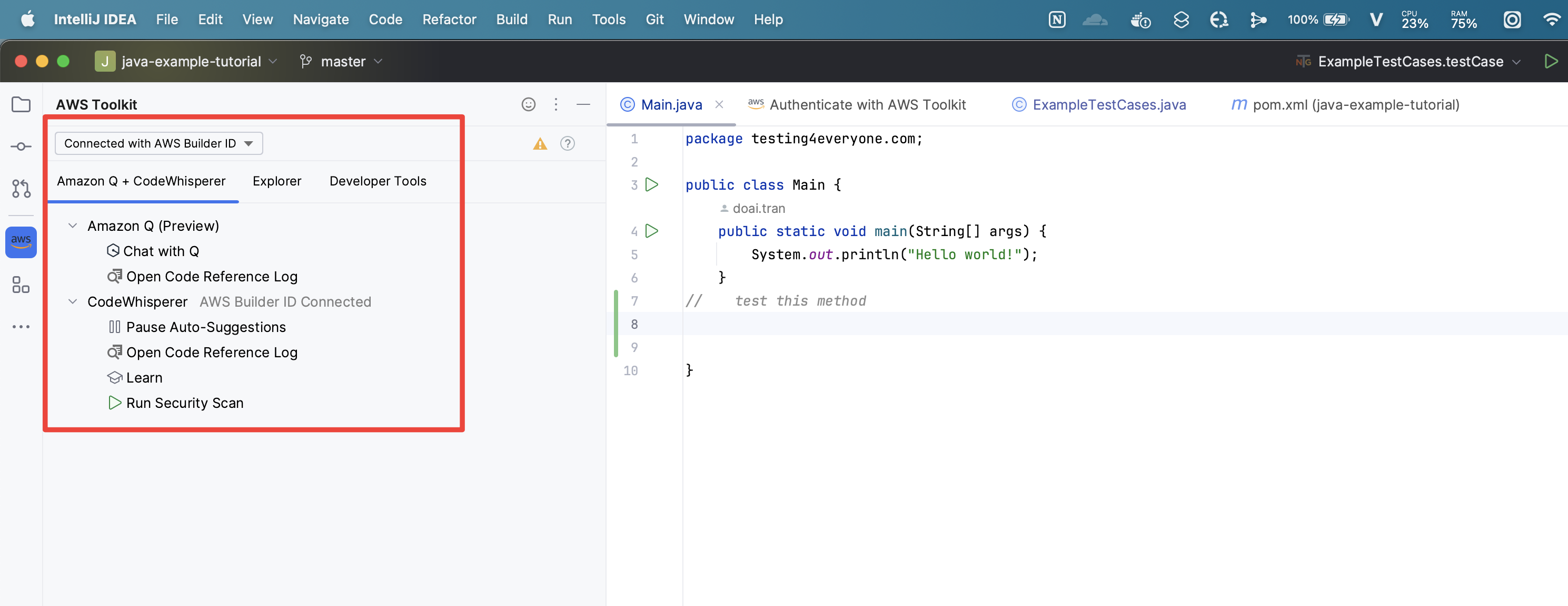The width and height of the screenshot is (1568, 606).
Task: Open the Tools menu
Action: 609,19
